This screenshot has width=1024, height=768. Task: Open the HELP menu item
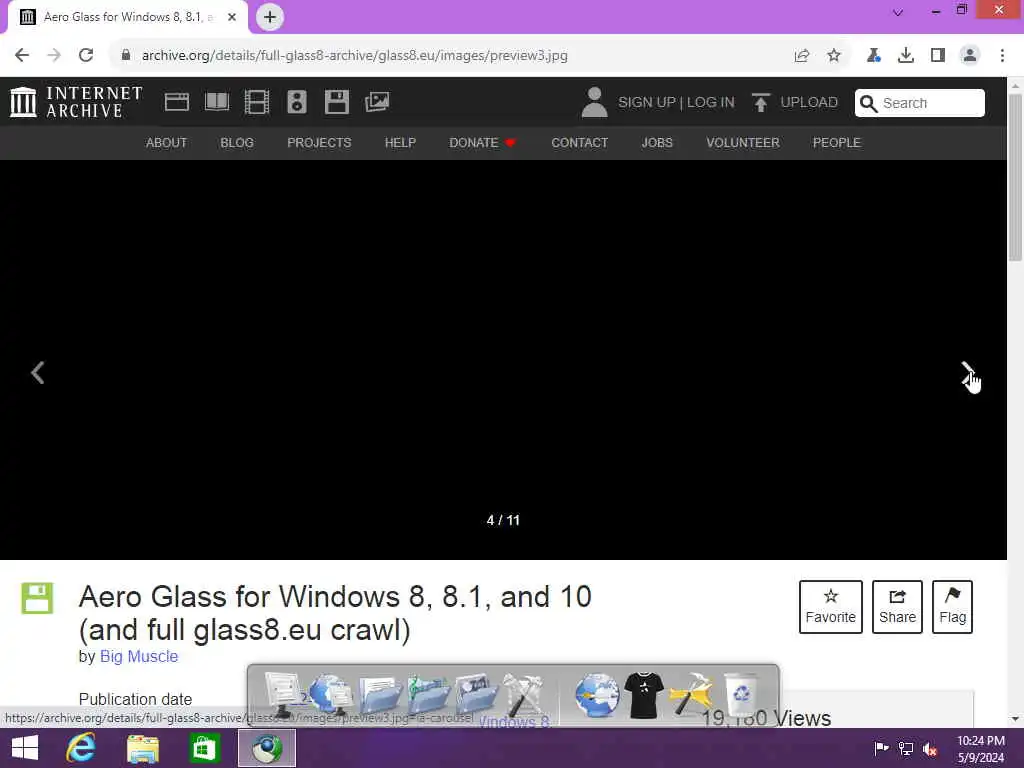(x=400, y=142)
